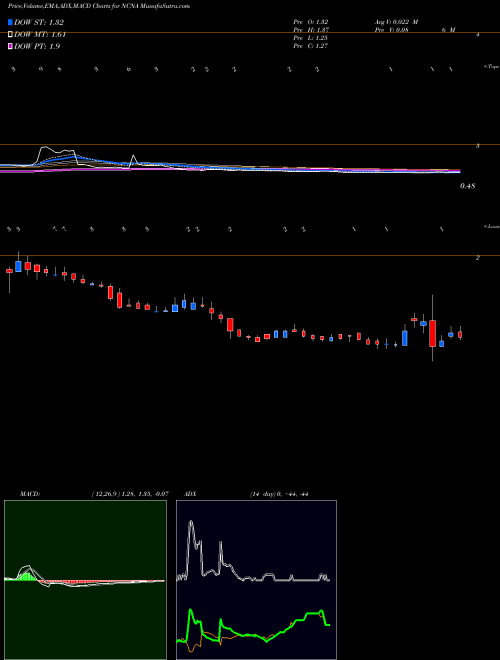The width and height of the screenshot is (500, 660).
Task: Click the 'Avg V: 0.022 M' volume value
Action: pos(396,21)
